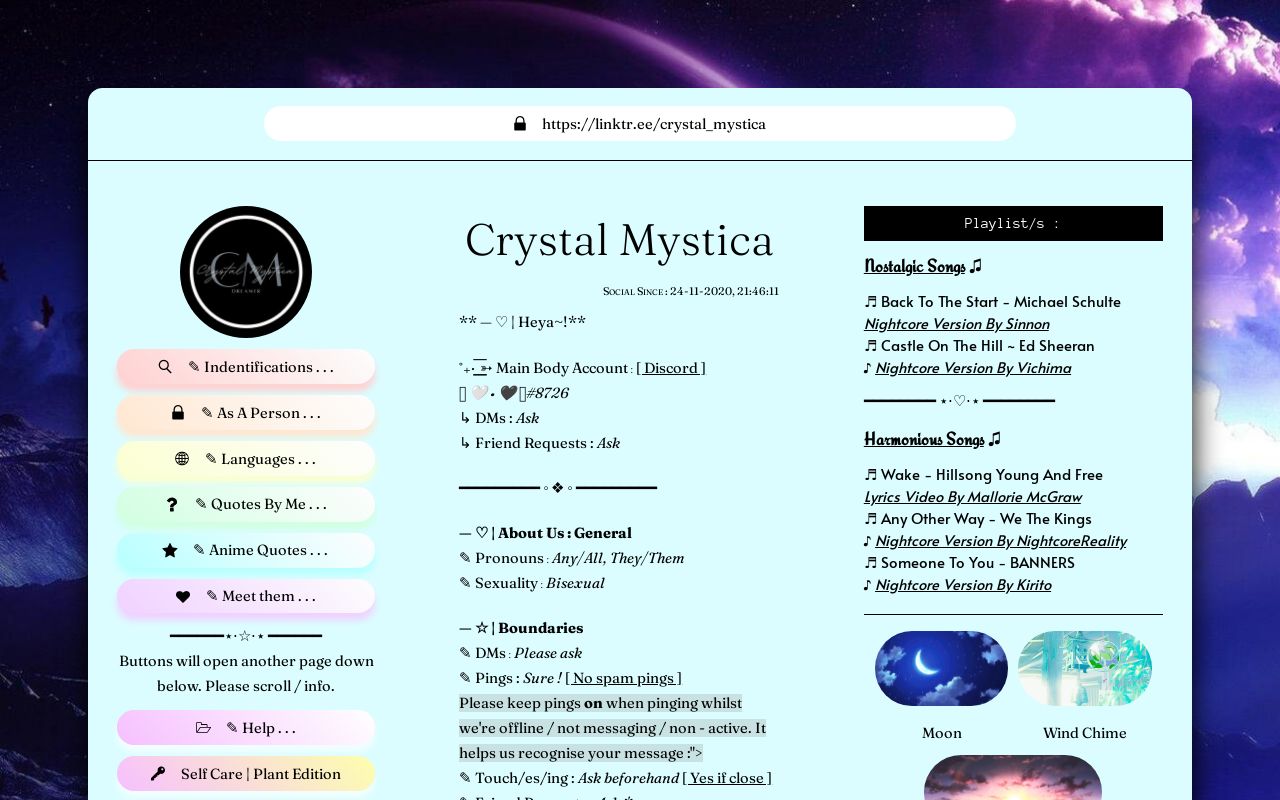Select the Moon theme thumbnail
Viewport: 1280px width, 800px height.
coord(941,668)
